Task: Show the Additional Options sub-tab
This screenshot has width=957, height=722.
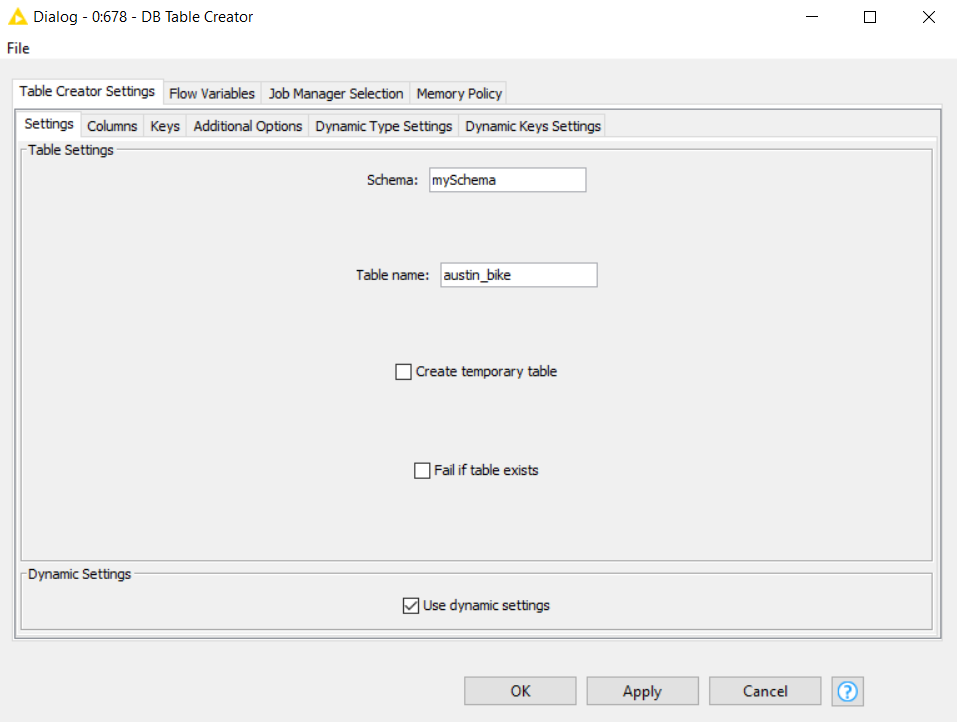Action: [x=248, y=126]
